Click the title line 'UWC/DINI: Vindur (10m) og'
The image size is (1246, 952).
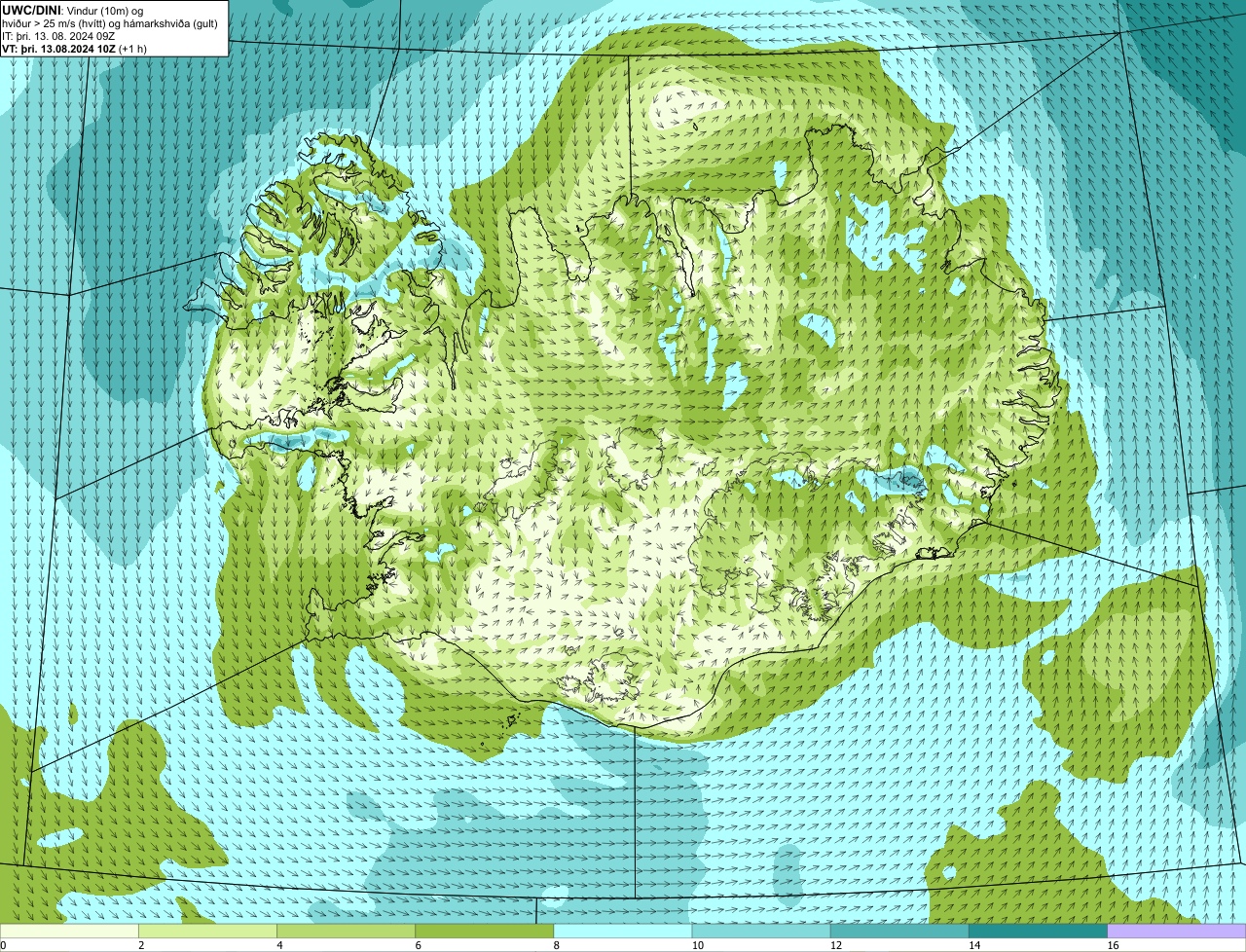coord(73,10)
